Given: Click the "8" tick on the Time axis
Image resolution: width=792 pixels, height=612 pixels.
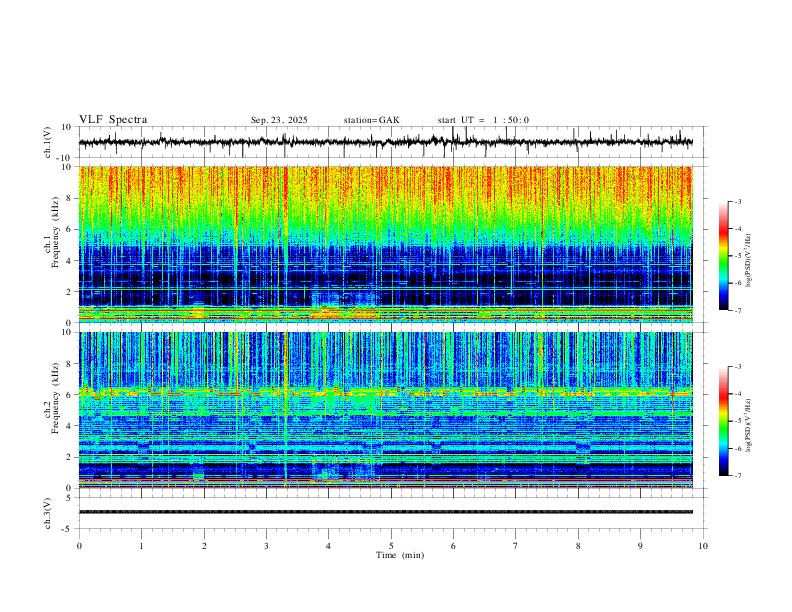Looking at the screenshot, I should pos(578,546).
